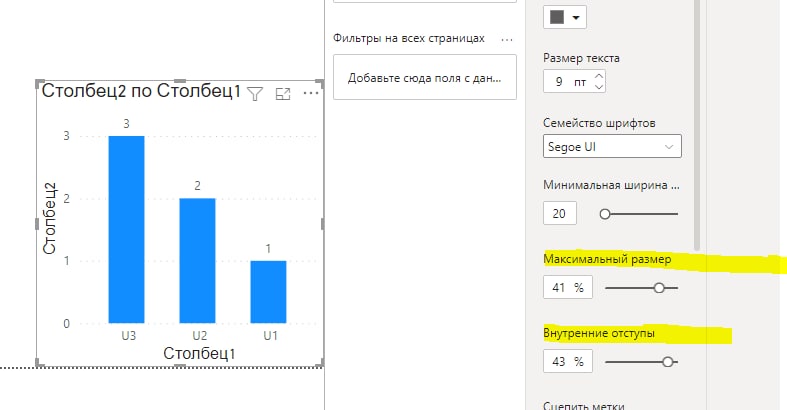Click the Столбец2 y-axis title
This screenshot has width=787, height=410.
(50, 218)
